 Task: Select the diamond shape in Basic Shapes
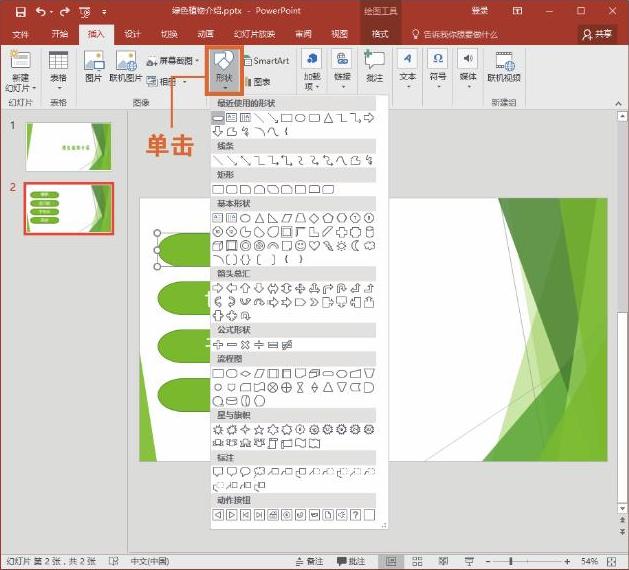314,218
